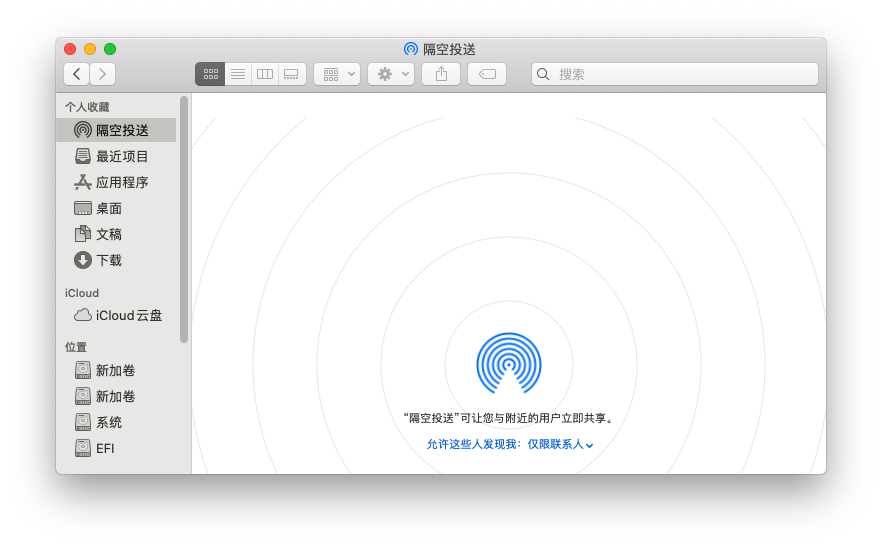This screenshot has width=882, height=548.
Task: Maximize the window with green button
Action: 110,49
